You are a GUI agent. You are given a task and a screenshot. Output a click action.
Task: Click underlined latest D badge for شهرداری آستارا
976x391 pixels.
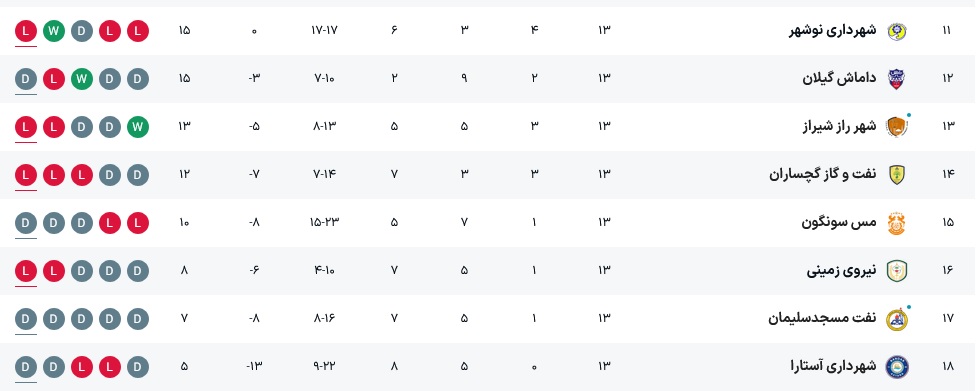click(x=26, y=366)
